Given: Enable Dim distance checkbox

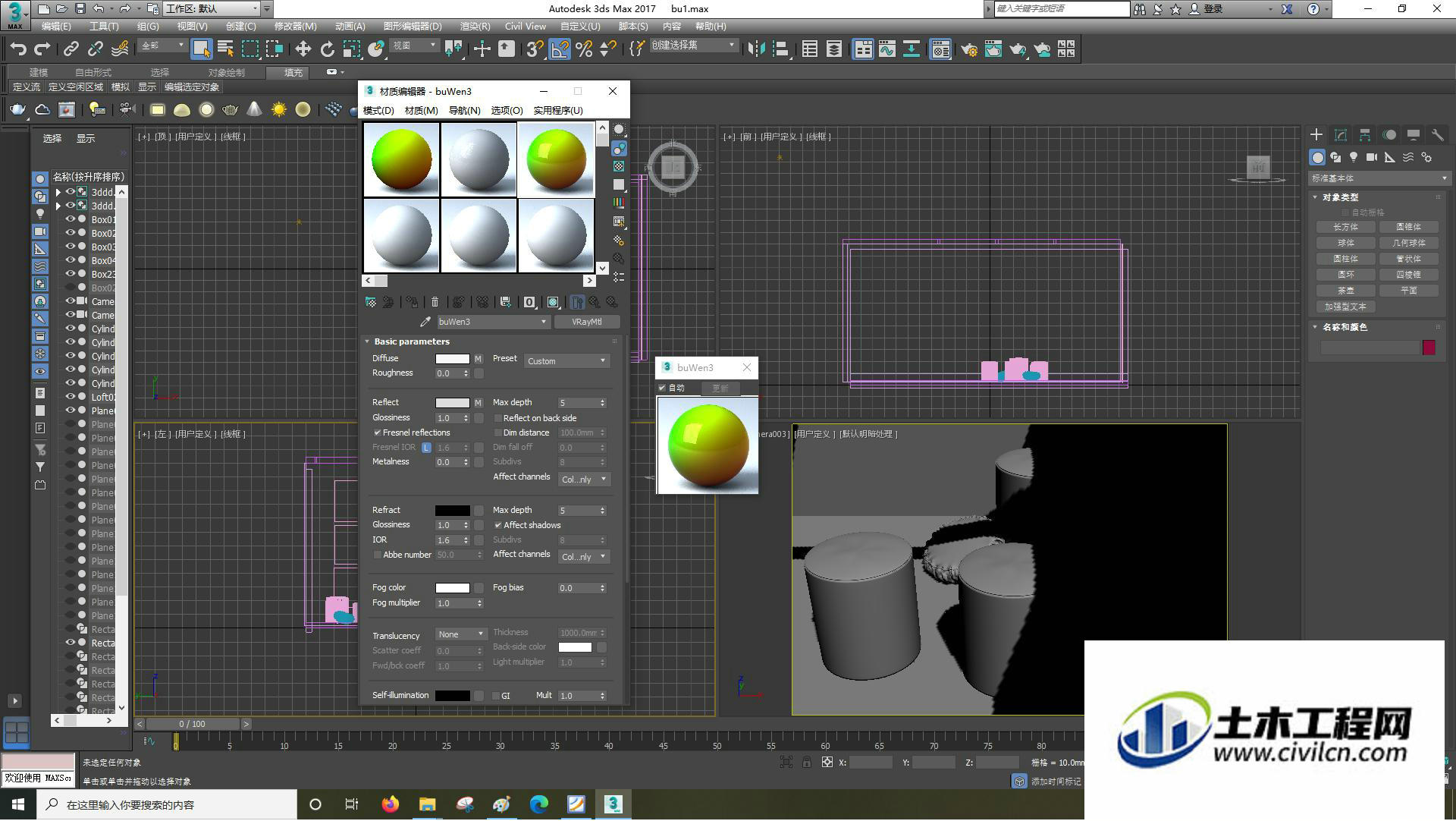Looking at the screenshot, I should [x=498, y=433].
